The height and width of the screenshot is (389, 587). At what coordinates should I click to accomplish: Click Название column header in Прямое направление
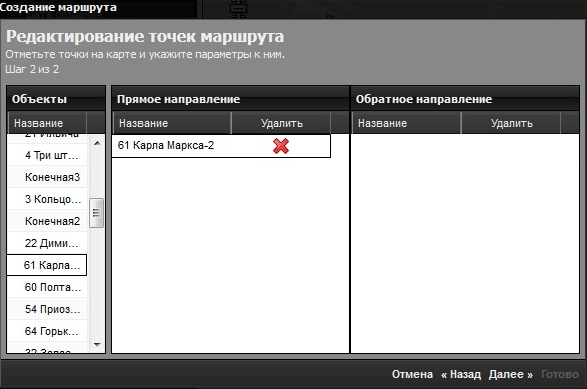pos(172,123)
